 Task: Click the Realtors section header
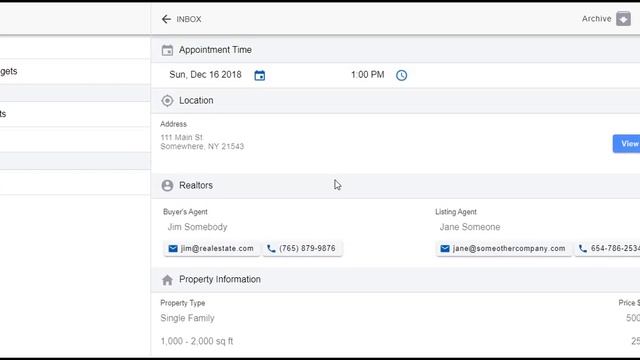(396, 185)
